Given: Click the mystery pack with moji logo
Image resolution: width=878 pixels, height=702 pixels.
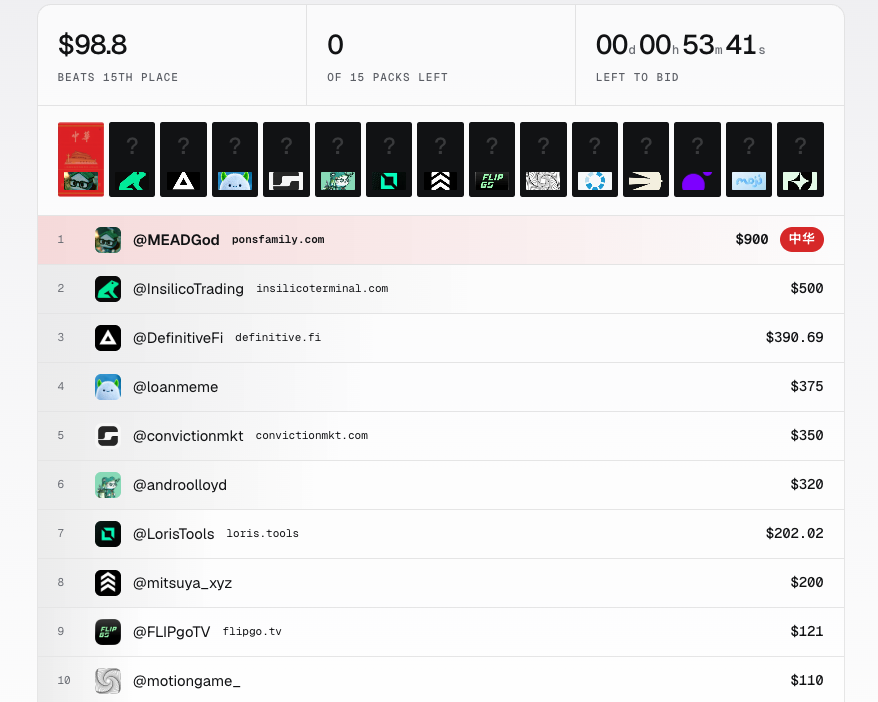Looking at the screenshot, I should pyautogui.click(x=749, y=160).
